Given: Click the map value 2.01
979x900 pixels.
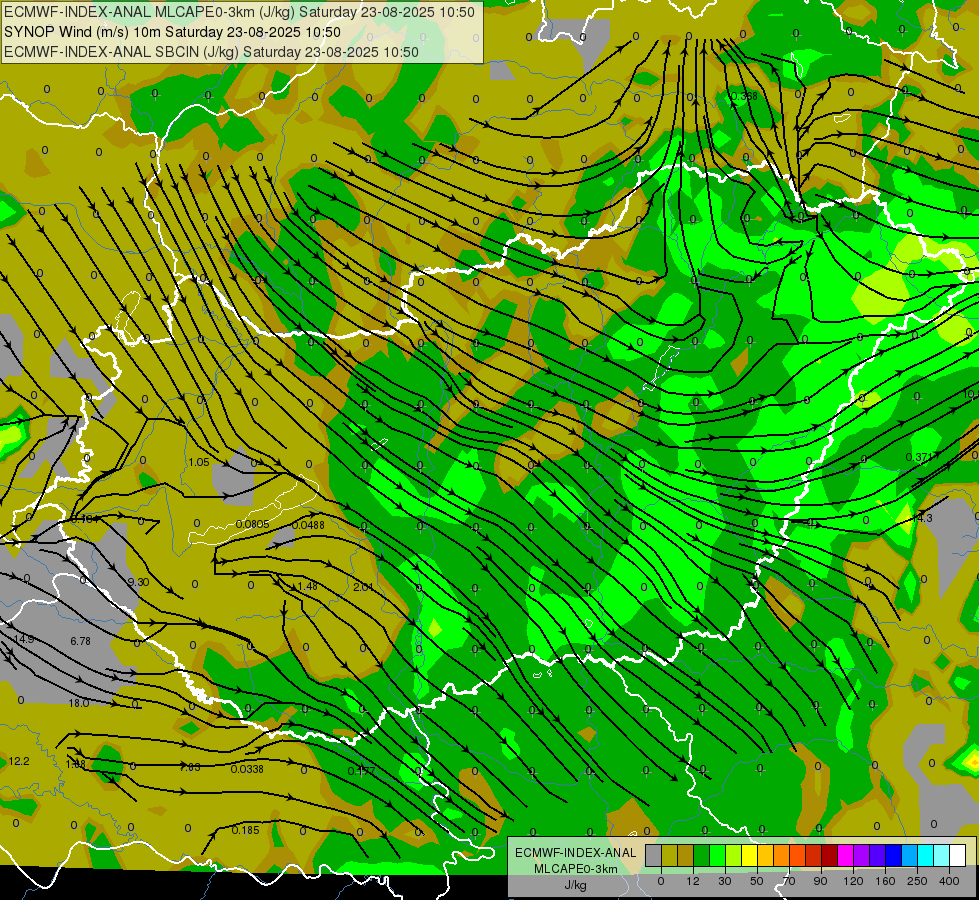Looking at the screenshot, I should 363,587.
